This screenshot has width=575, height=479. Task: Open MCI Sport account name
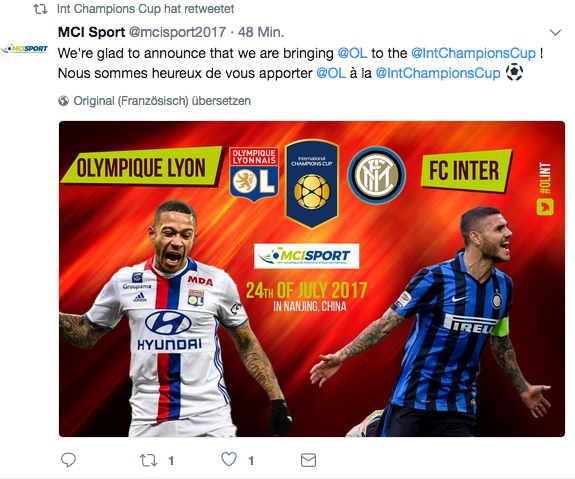pyautogui.click(x=91, y=32)
